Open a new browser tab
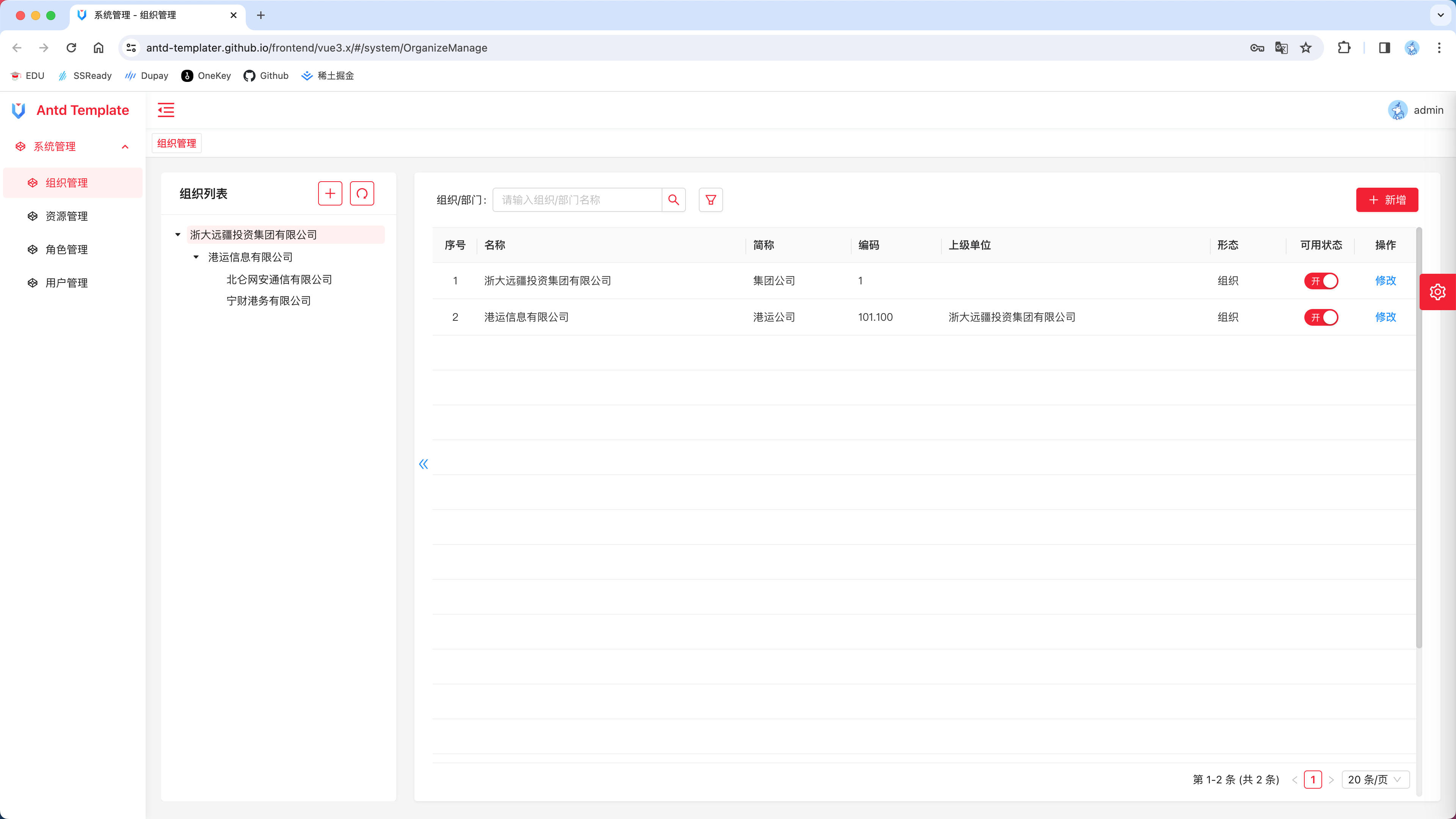The image size is (1456, 819). coord(260,15)
